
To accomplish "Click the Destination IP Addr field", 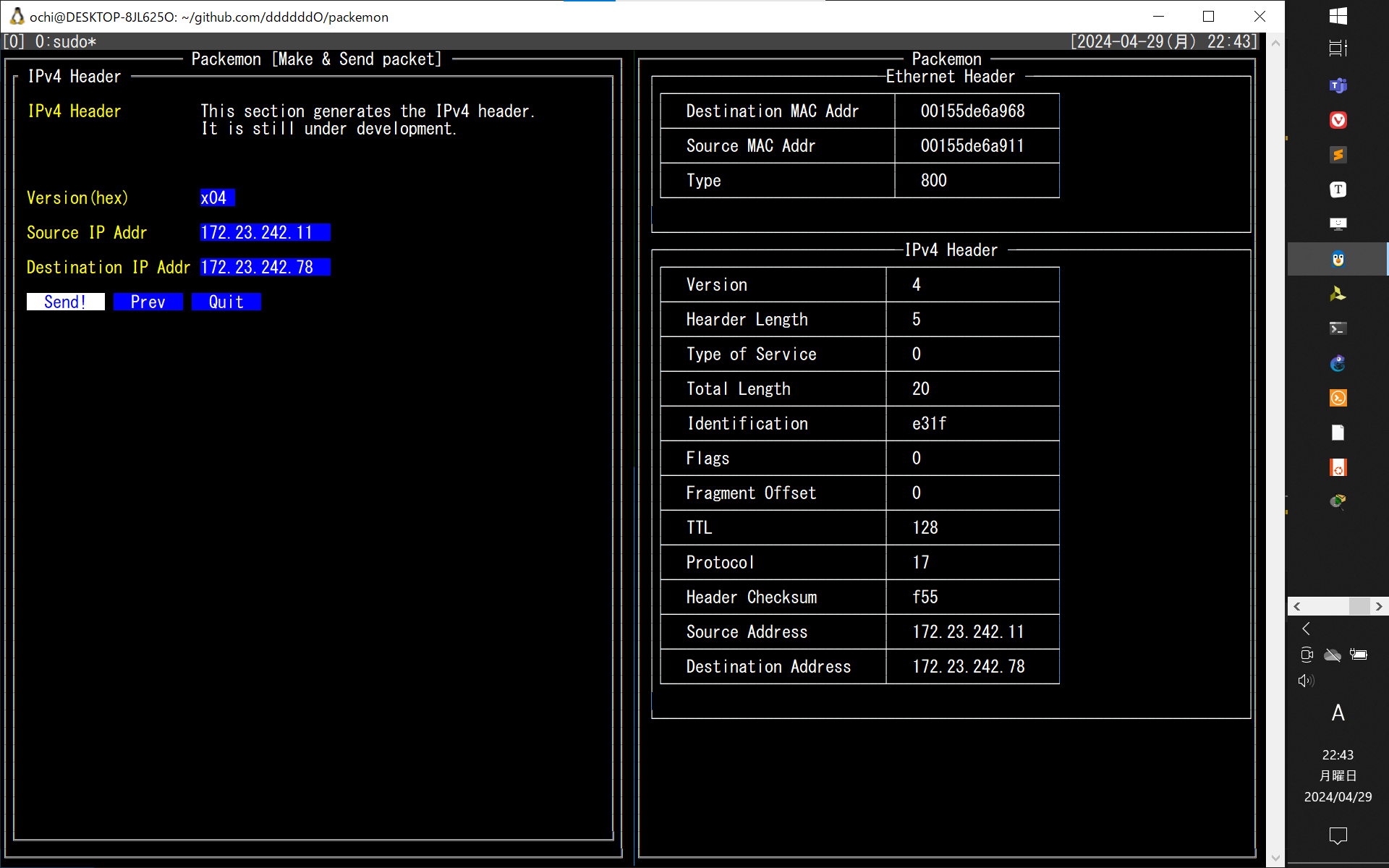I will click(x=265, y=267).
